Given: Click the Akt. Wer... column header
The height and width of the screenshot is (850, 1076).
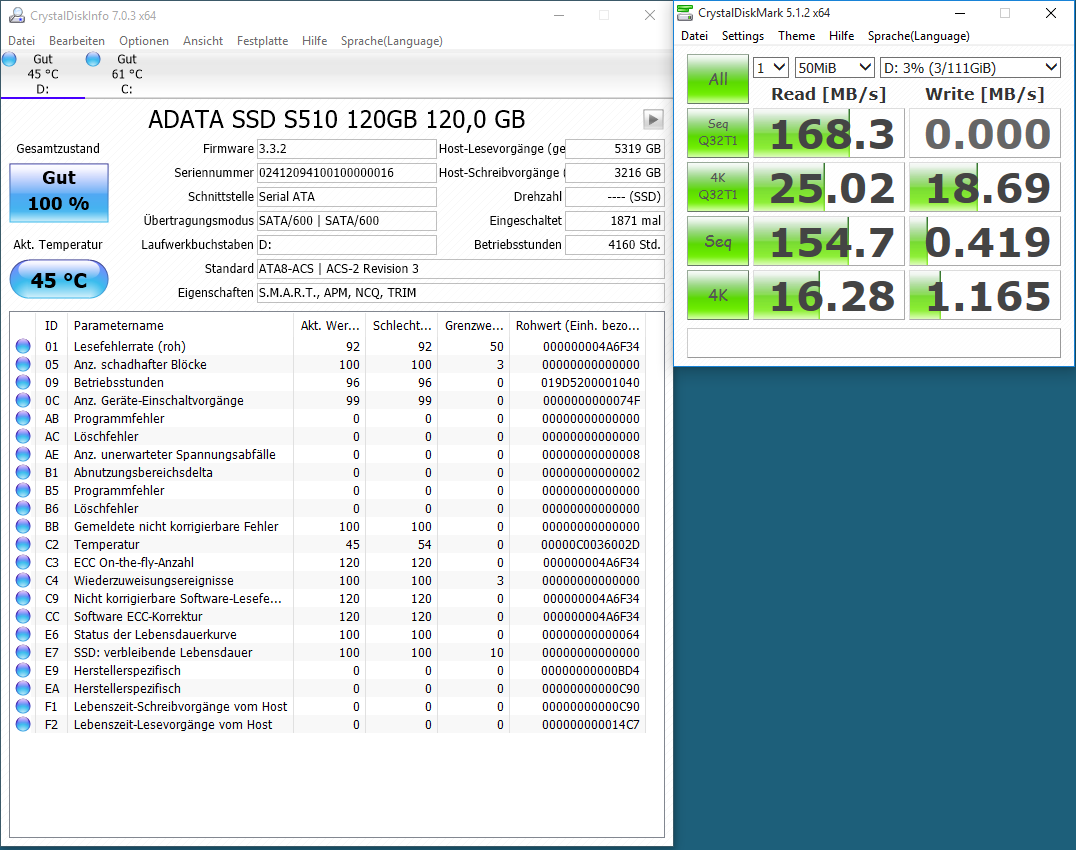Looking at the screenshot, I should tap(329, 325).
